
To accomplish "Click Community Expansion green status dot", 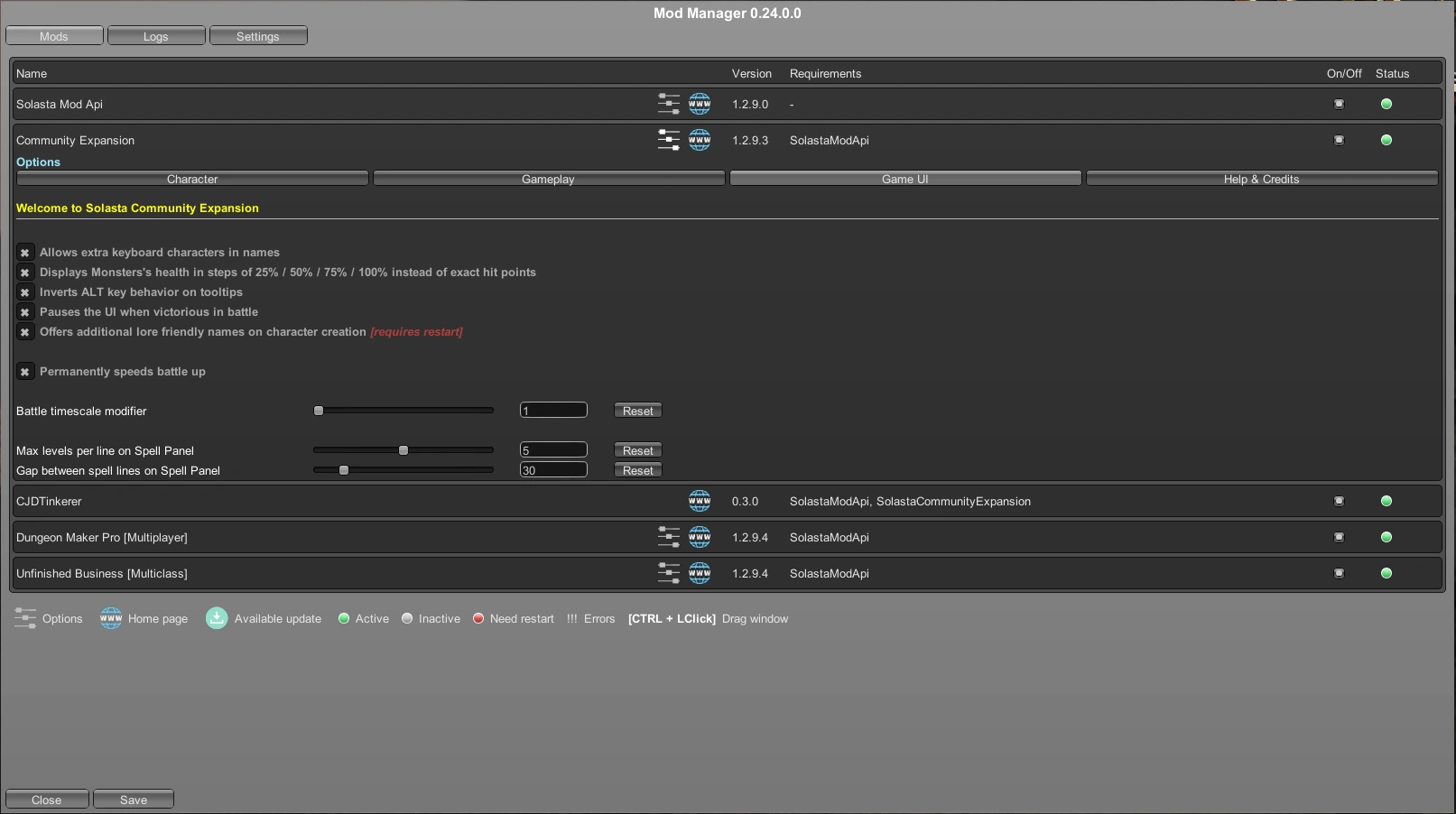I will point(1386,140).
